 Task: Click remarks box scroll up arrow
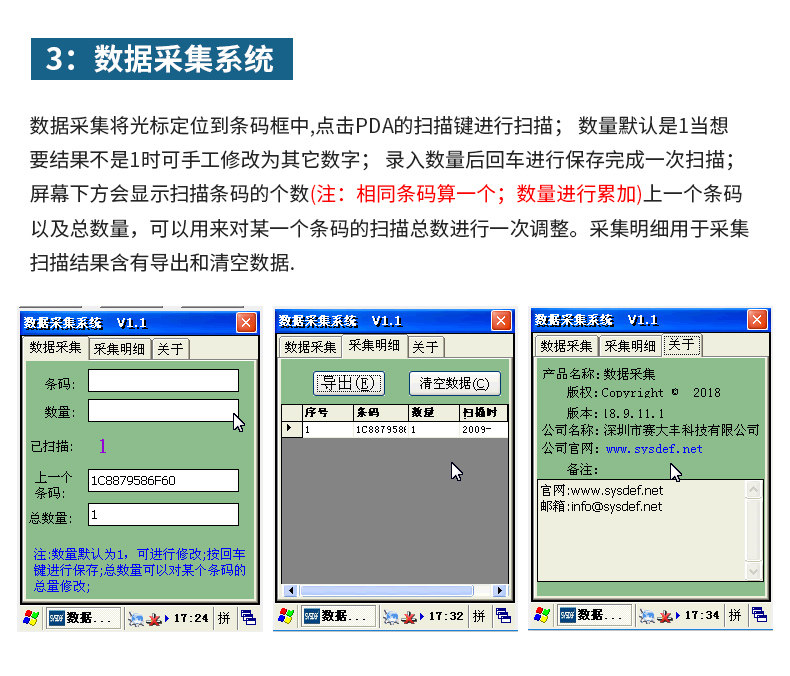(x=754, y=490)
